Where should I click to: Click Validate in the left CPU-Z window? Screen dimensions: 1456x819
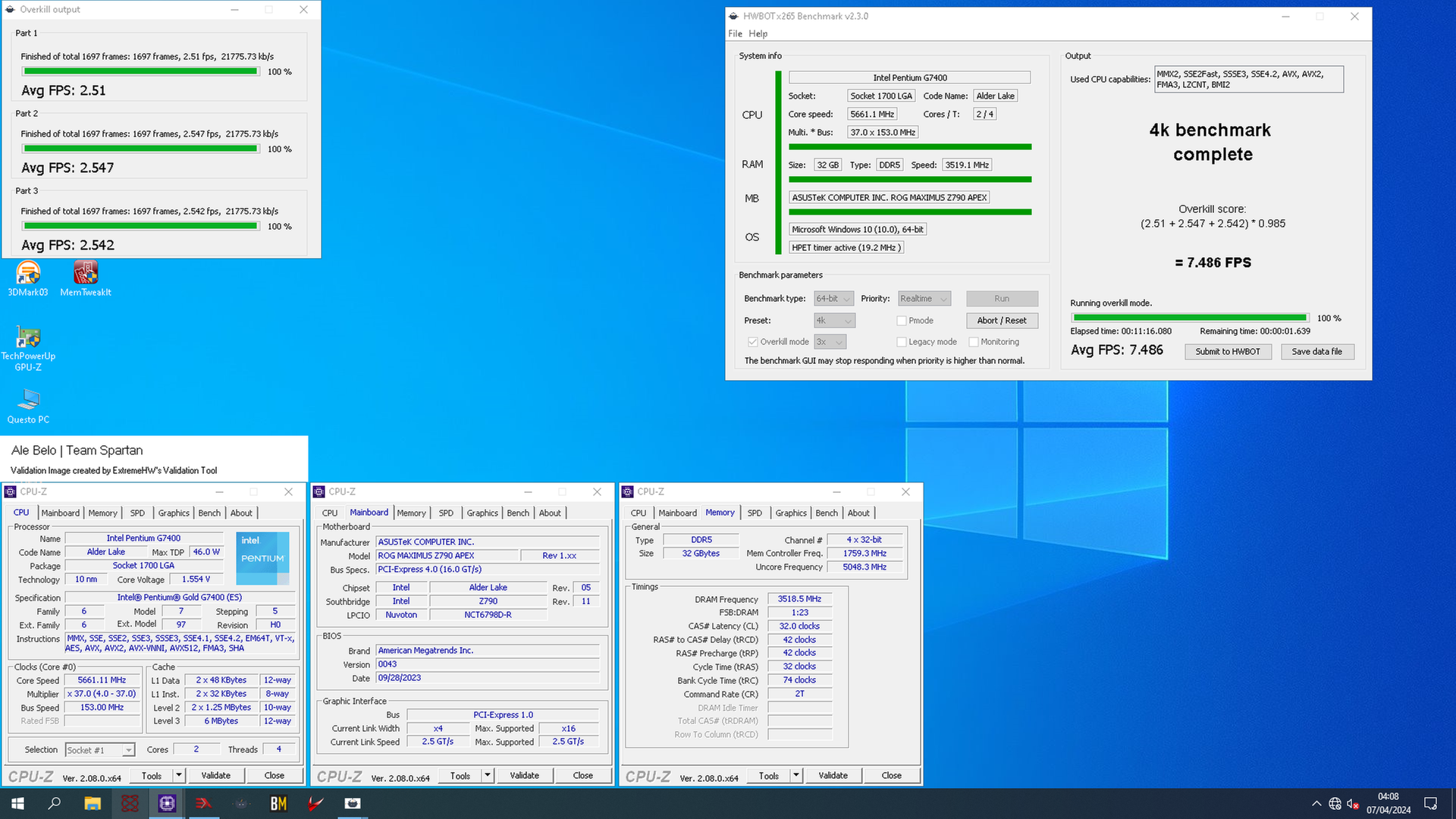point(215,775)
